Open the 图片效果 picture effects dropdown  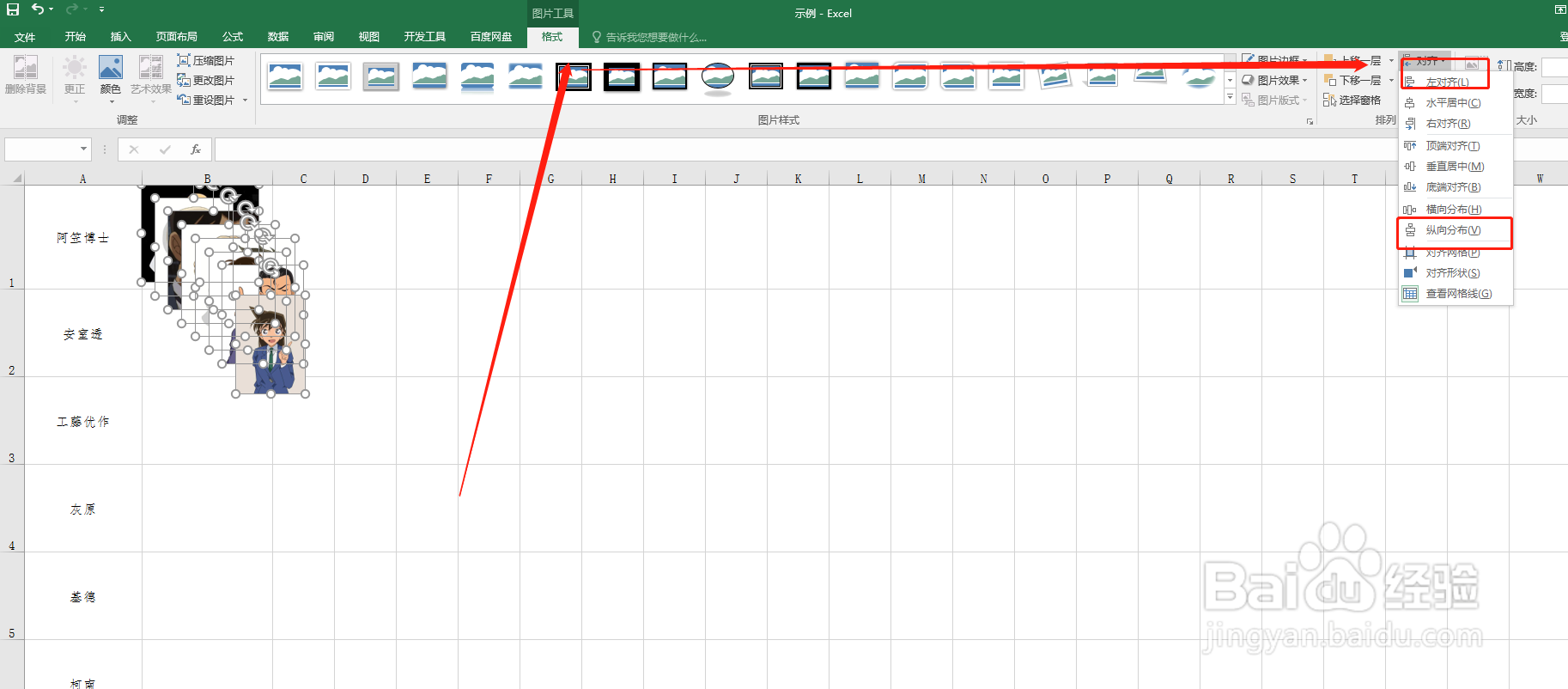point(1274,80)
